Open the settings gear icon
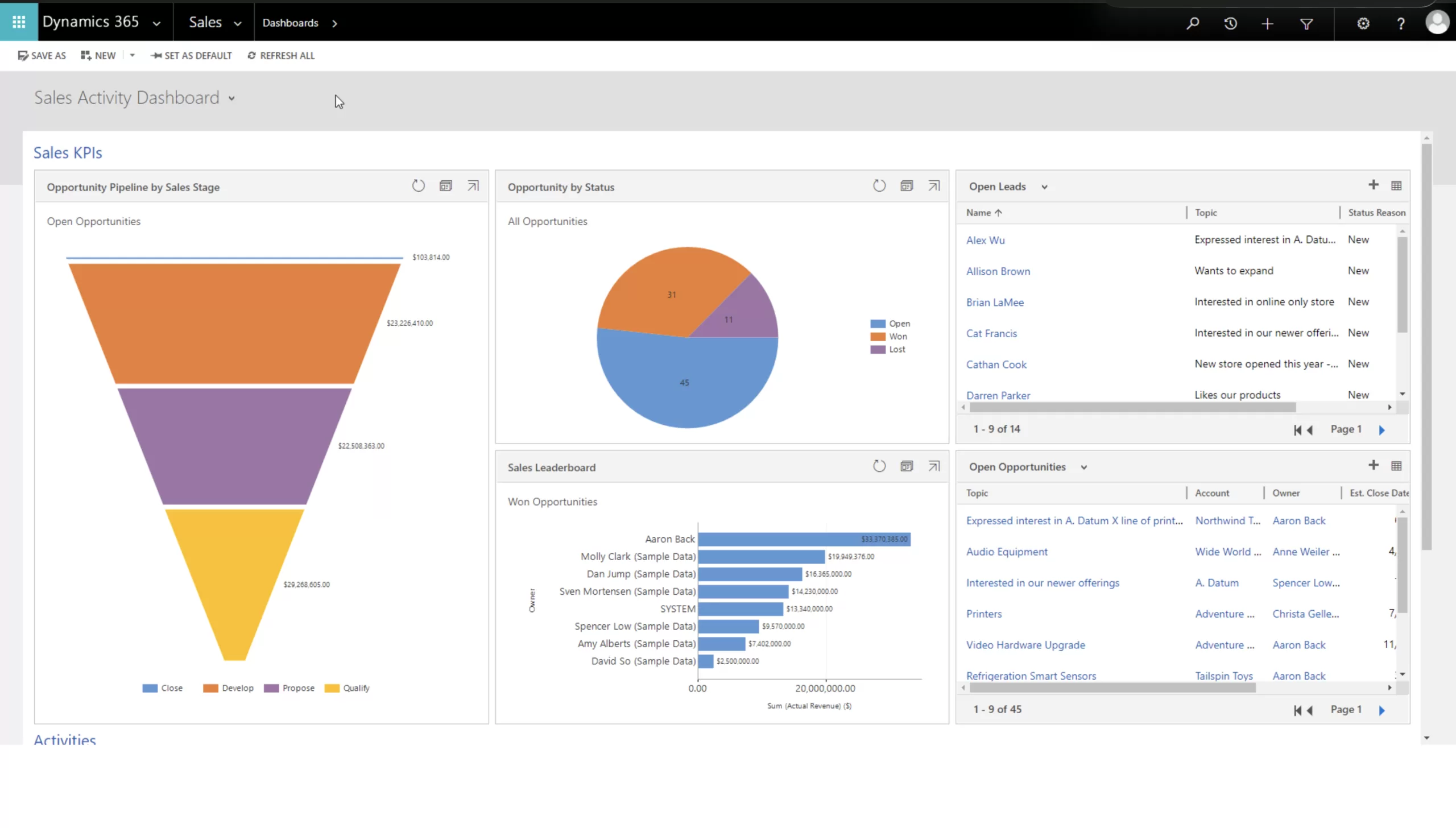This screenshot has height=828, width=1456. pos(1363,23)
